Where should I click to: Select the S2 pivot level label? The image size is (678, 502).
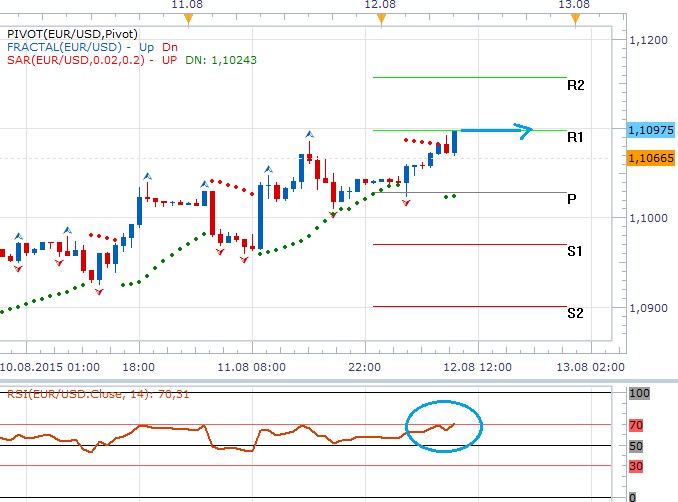575,313
